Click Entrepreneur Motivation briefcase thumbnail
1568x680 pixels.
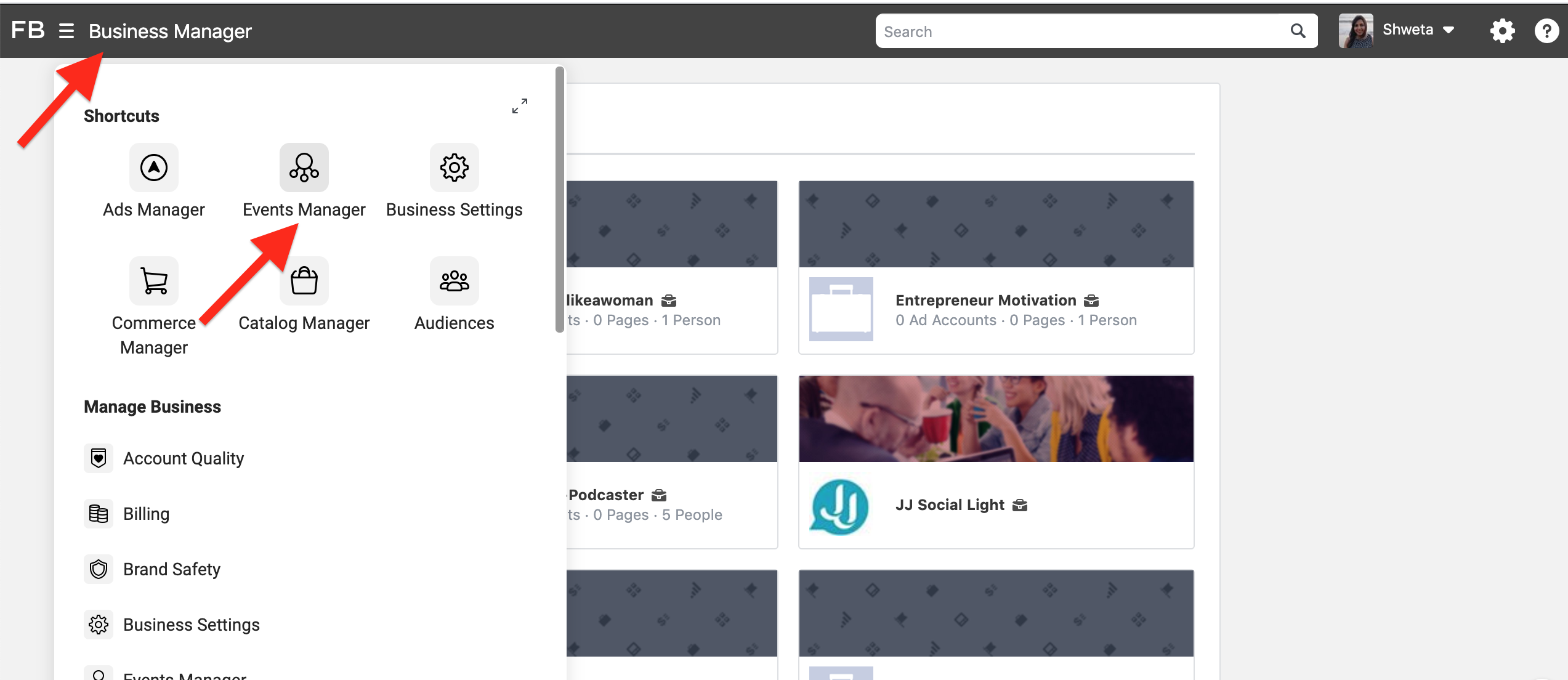click(841, 309)
